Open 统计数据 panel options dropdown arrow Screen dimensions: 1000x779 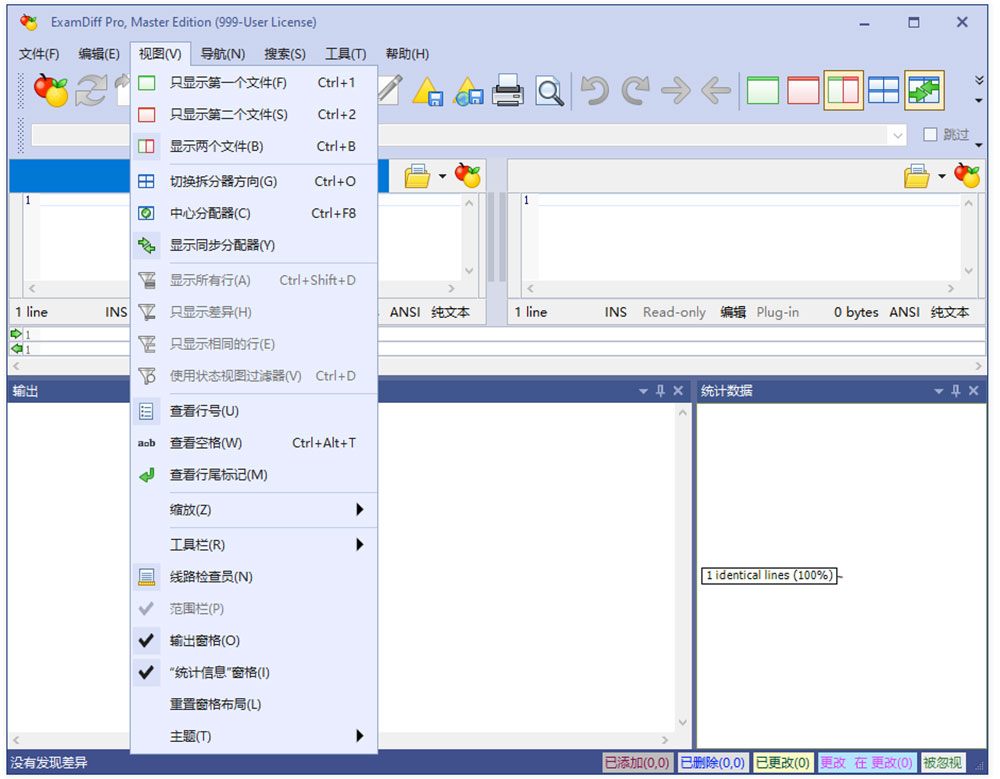939,391
